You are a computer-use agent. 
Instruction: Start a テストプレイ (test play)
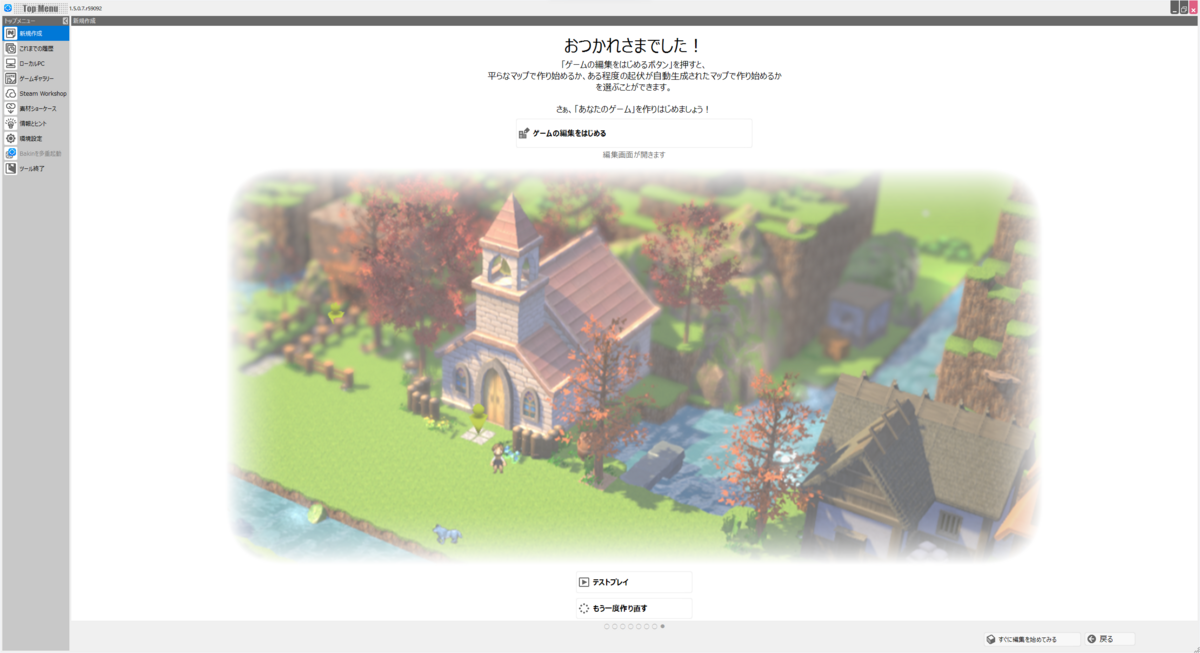[x=632, y=581]
